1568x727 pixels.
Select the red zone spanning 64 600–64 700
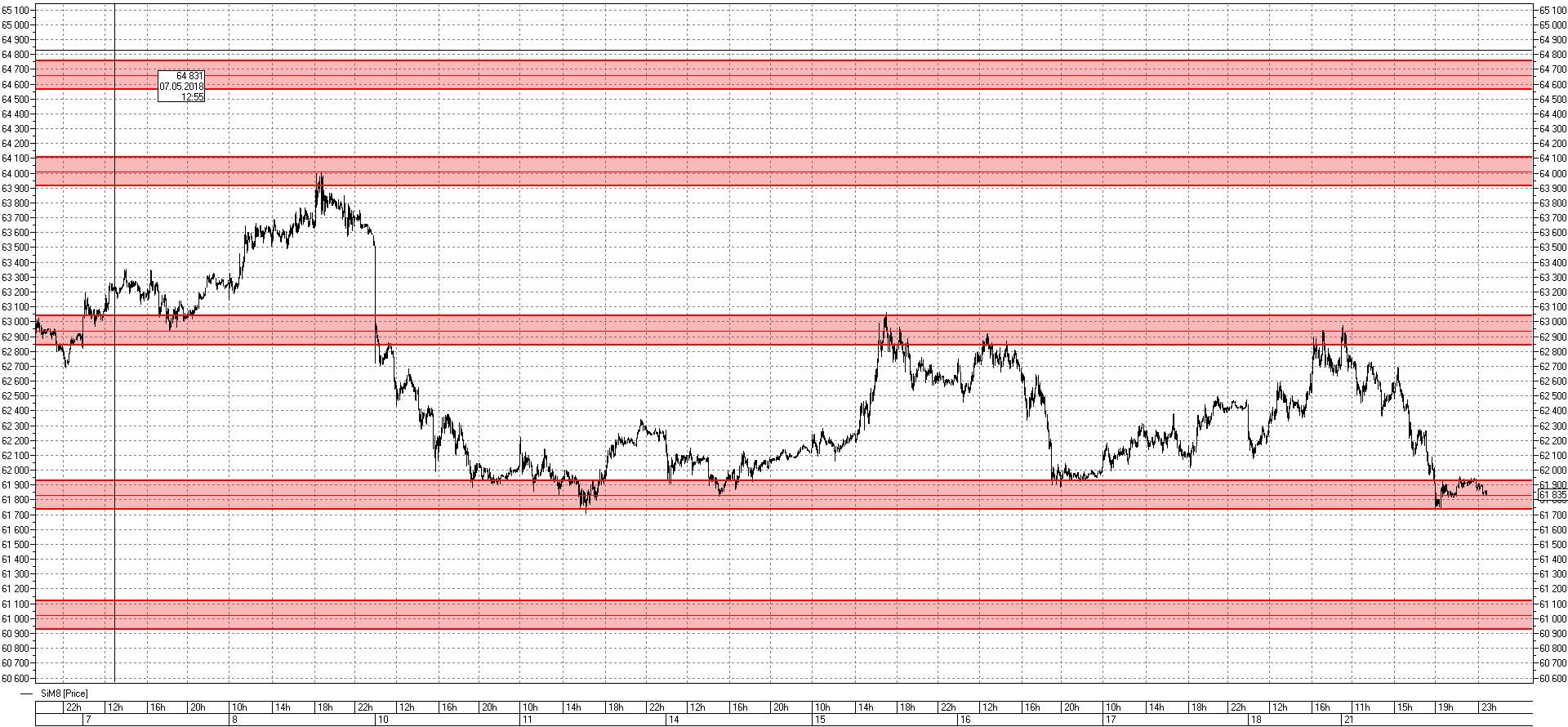784,74
